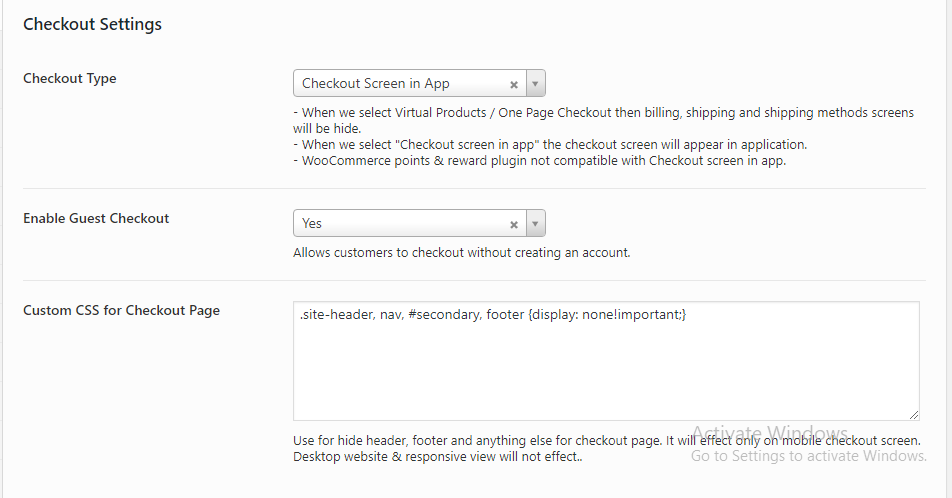Click the 'Go to Settings to activate Windows' text

tap(809, 456)
